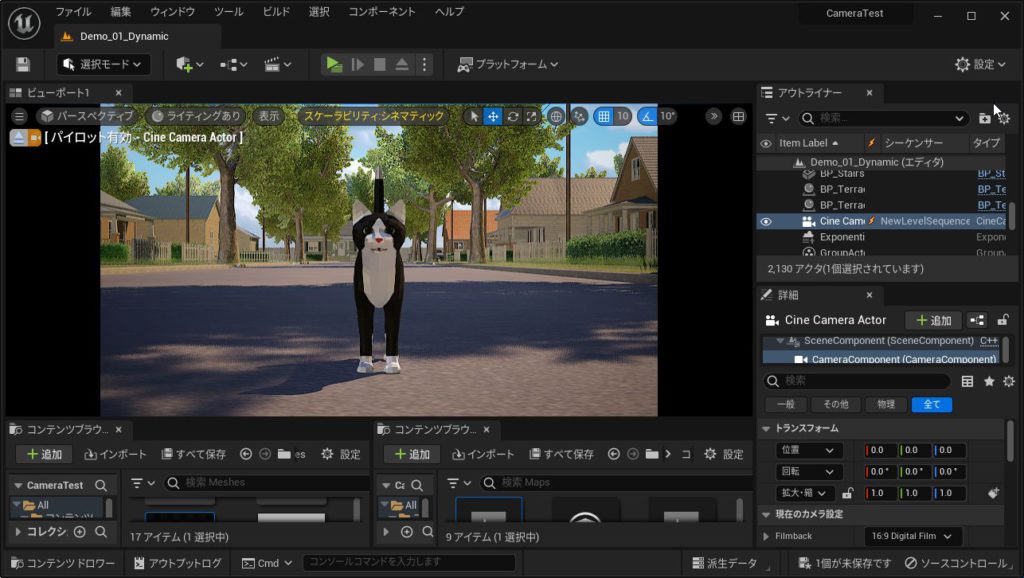Toggle surface snapping icon in viewport
The height and width of the screenshot is (578, 1024).
pyautogui.click(x=579, y=116)
